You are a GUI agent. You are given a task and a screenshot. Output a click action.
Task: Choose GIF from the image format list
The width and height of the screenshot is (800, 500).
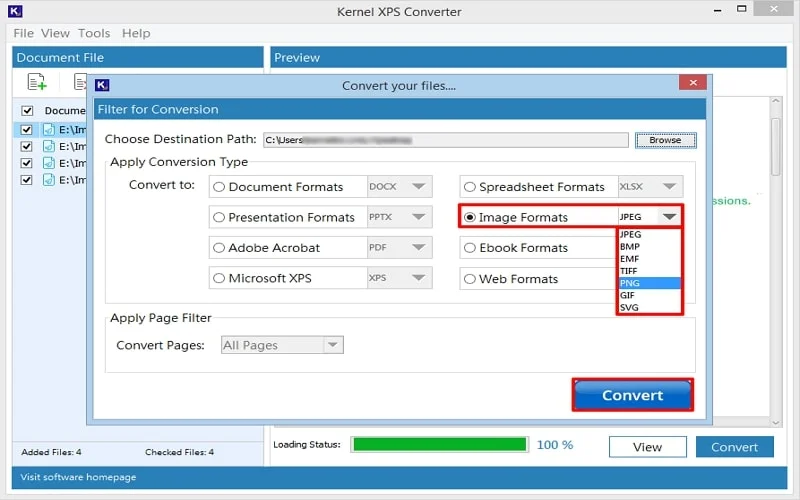[x=649, y=295]
